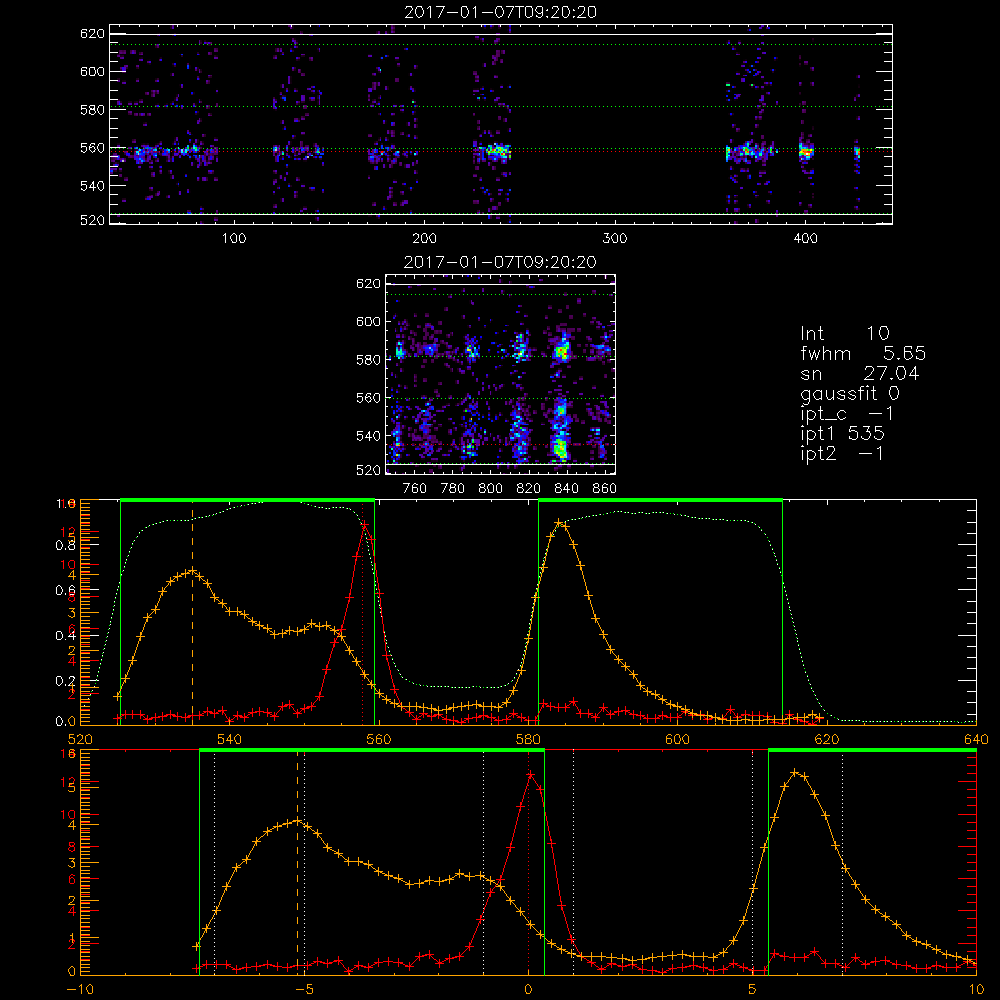This screenshot has width=1000, height=1000.
Task: Click x-axis label -5 of bottom profile plot
Action: [304, 989]
